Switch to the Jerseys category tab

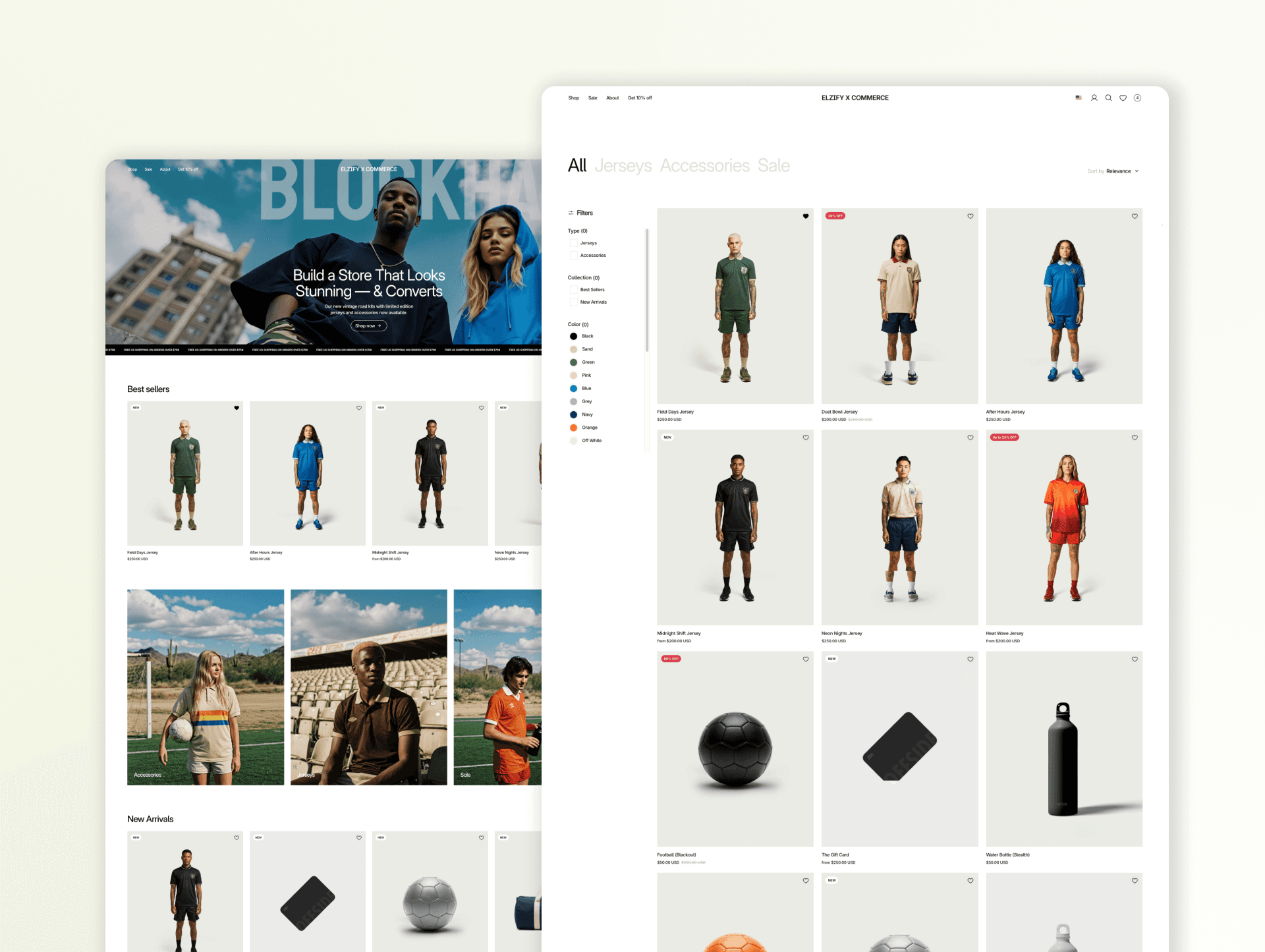[623, 165]
